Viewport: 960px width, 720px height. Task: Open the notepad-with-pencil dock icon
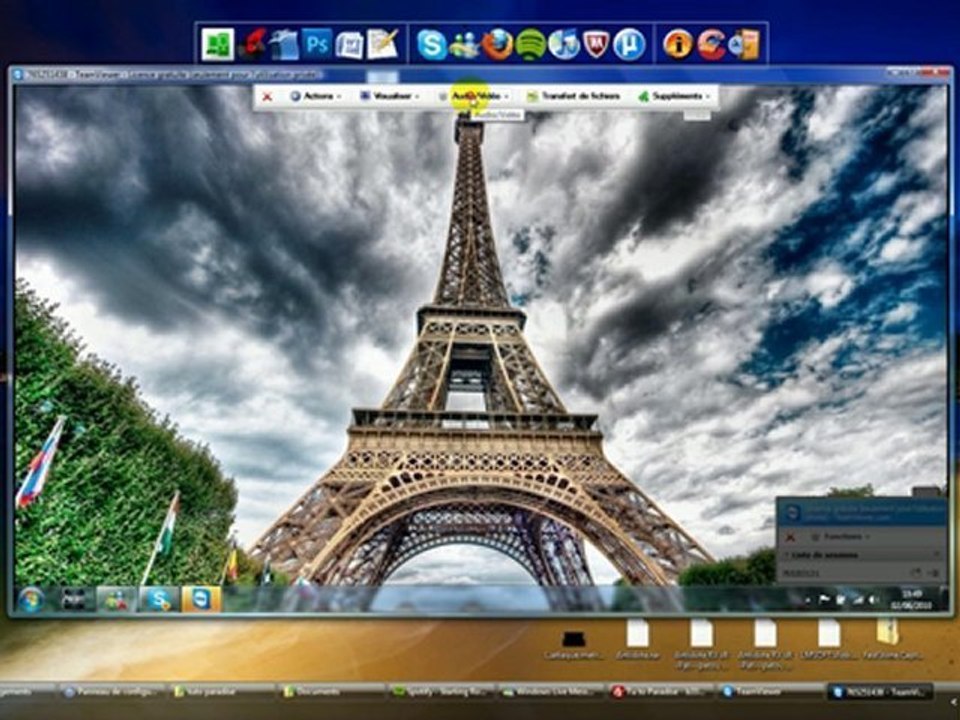tap(383, 44)
